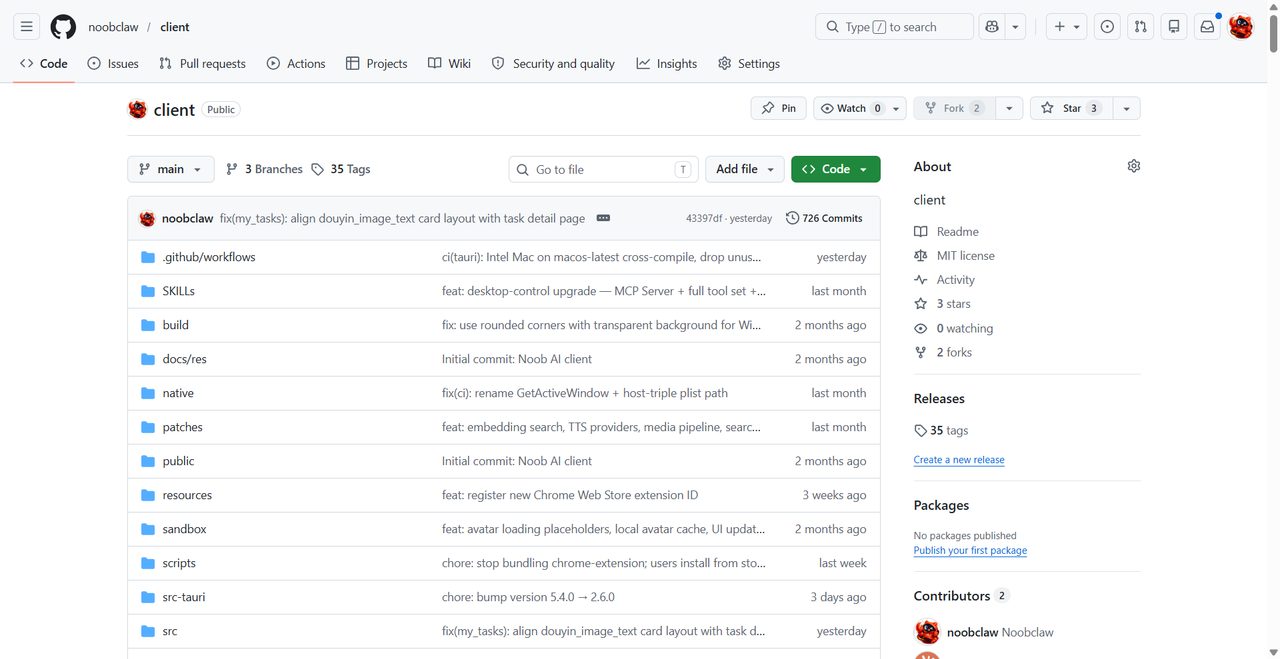Click folder icon for resources row

point(148,495)
